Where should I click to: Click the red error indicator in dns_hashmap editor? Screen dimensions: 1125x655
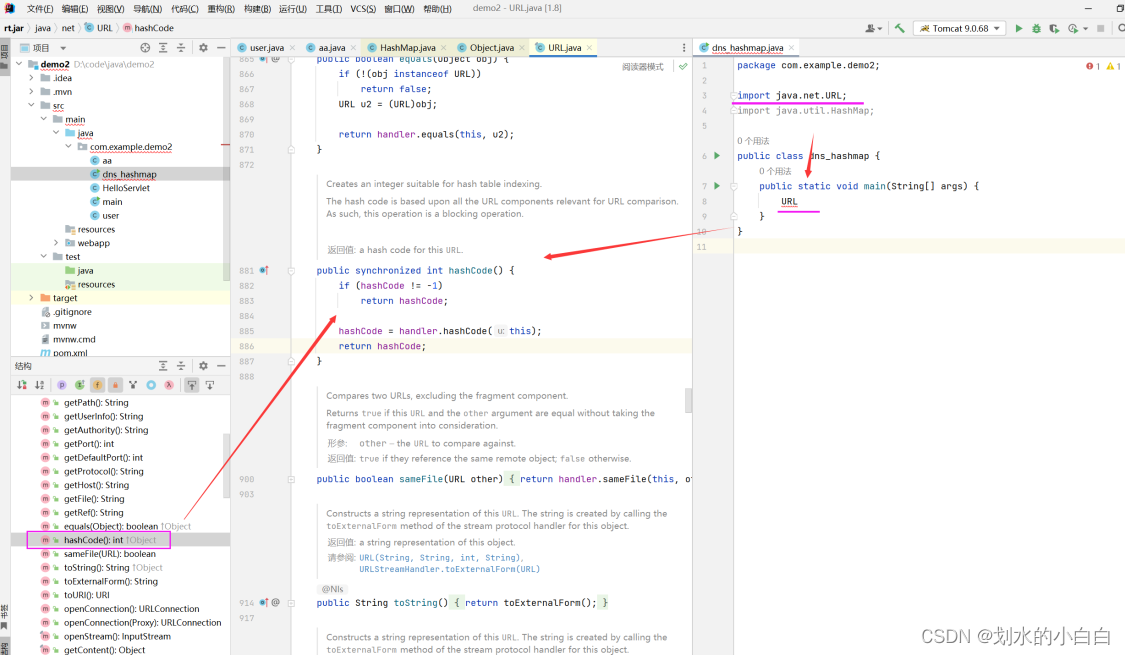click(1093, 66)
